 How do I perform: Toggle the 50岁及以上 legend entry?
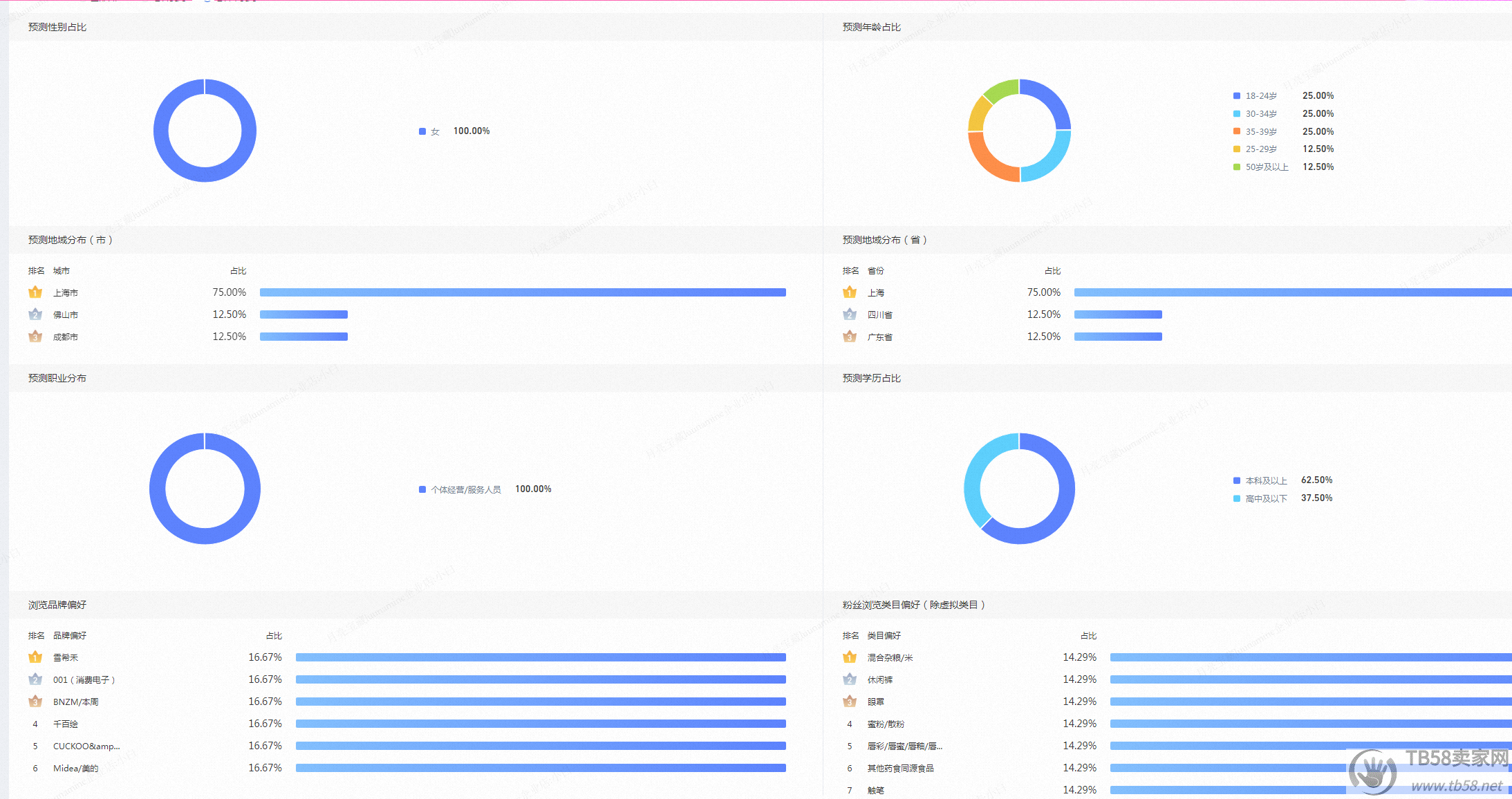click(1266, 167)
